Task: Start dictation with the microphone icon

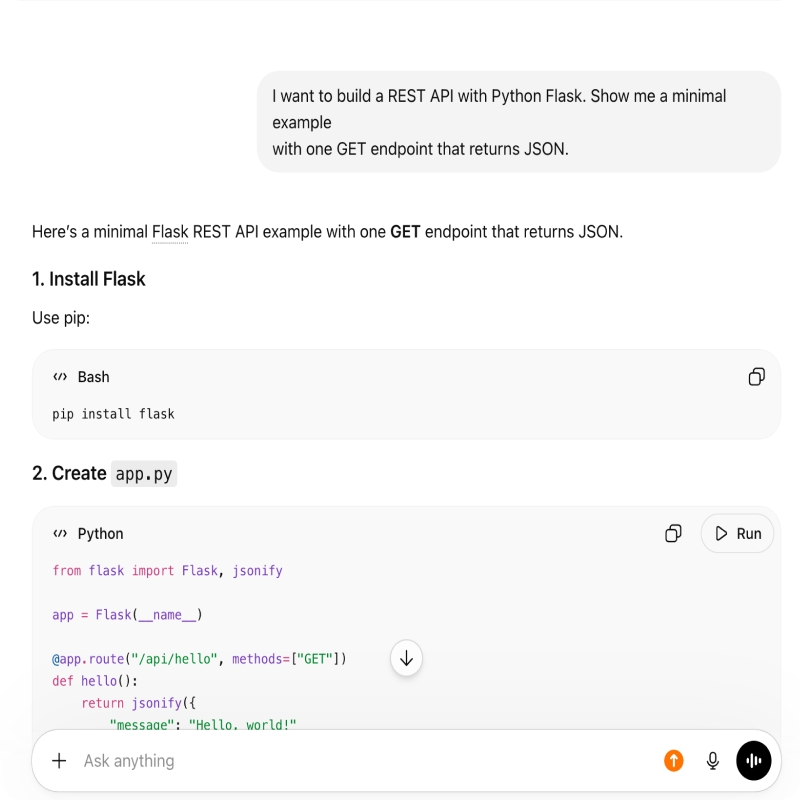Action: tap(713, 761)
